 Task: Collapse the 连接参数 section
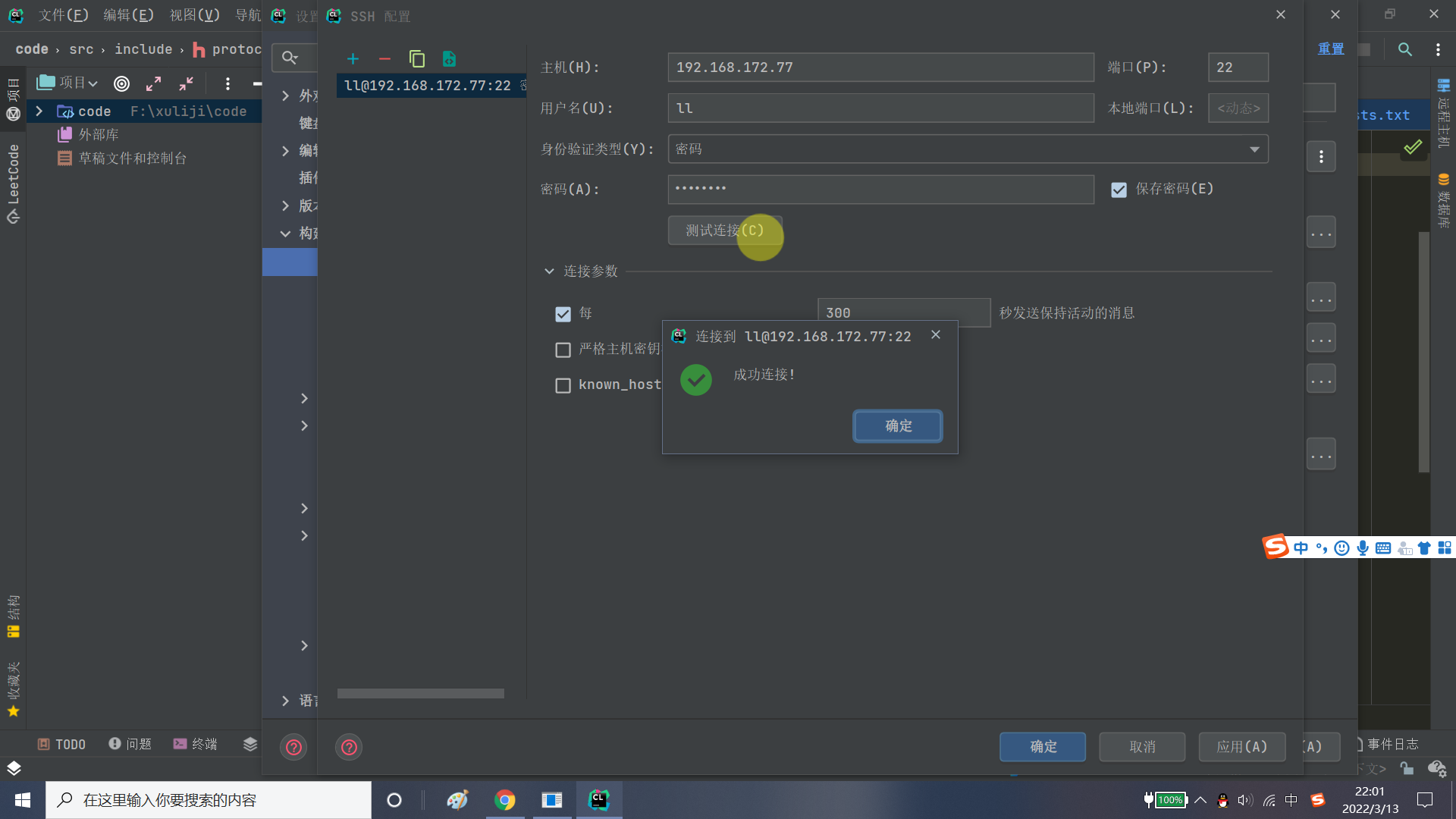(x=550, y=271)
